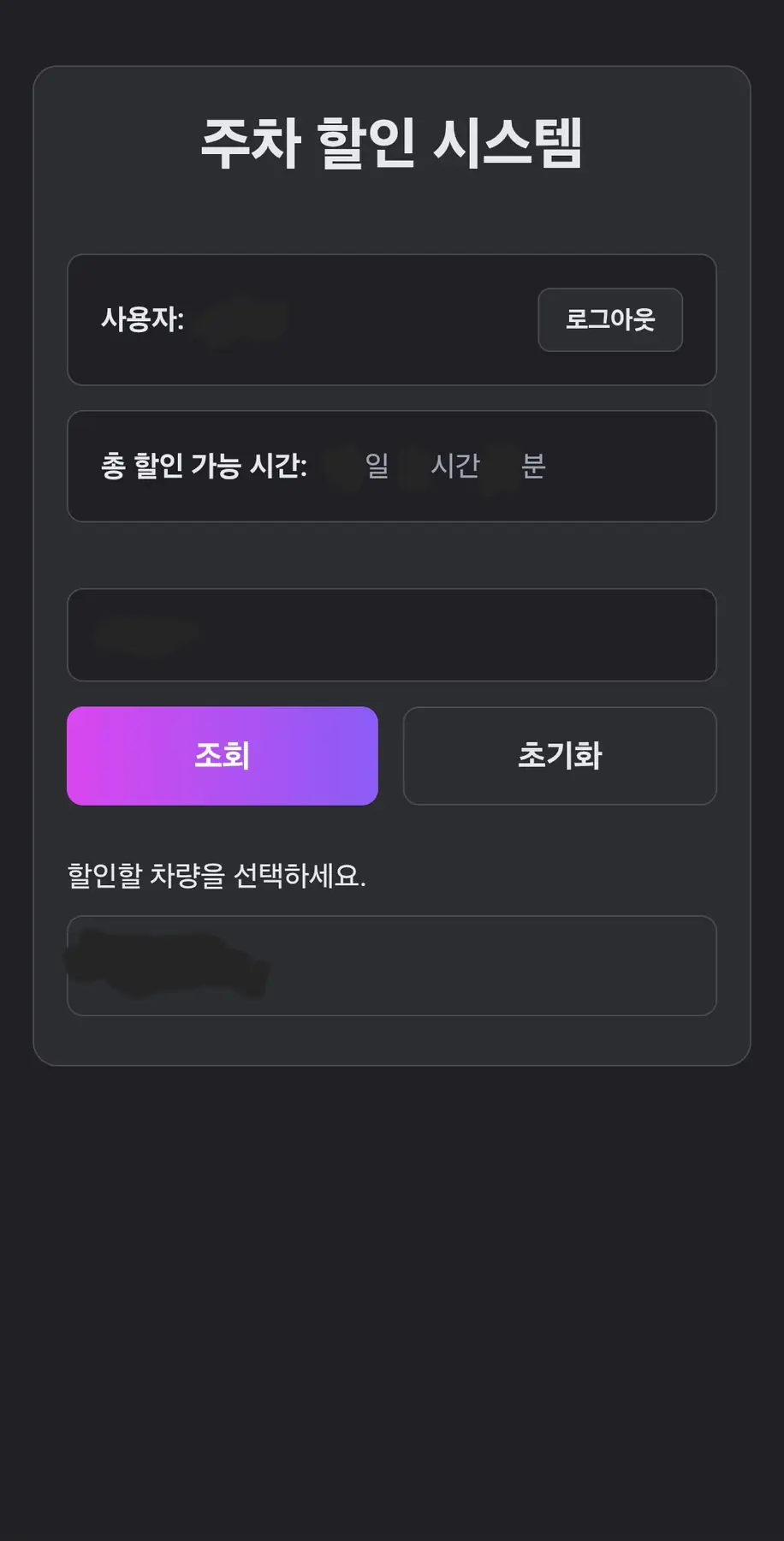Click the blurred username beside 사용자:
The width and height of the screenshot is (784, 1541).
[242, 321]
